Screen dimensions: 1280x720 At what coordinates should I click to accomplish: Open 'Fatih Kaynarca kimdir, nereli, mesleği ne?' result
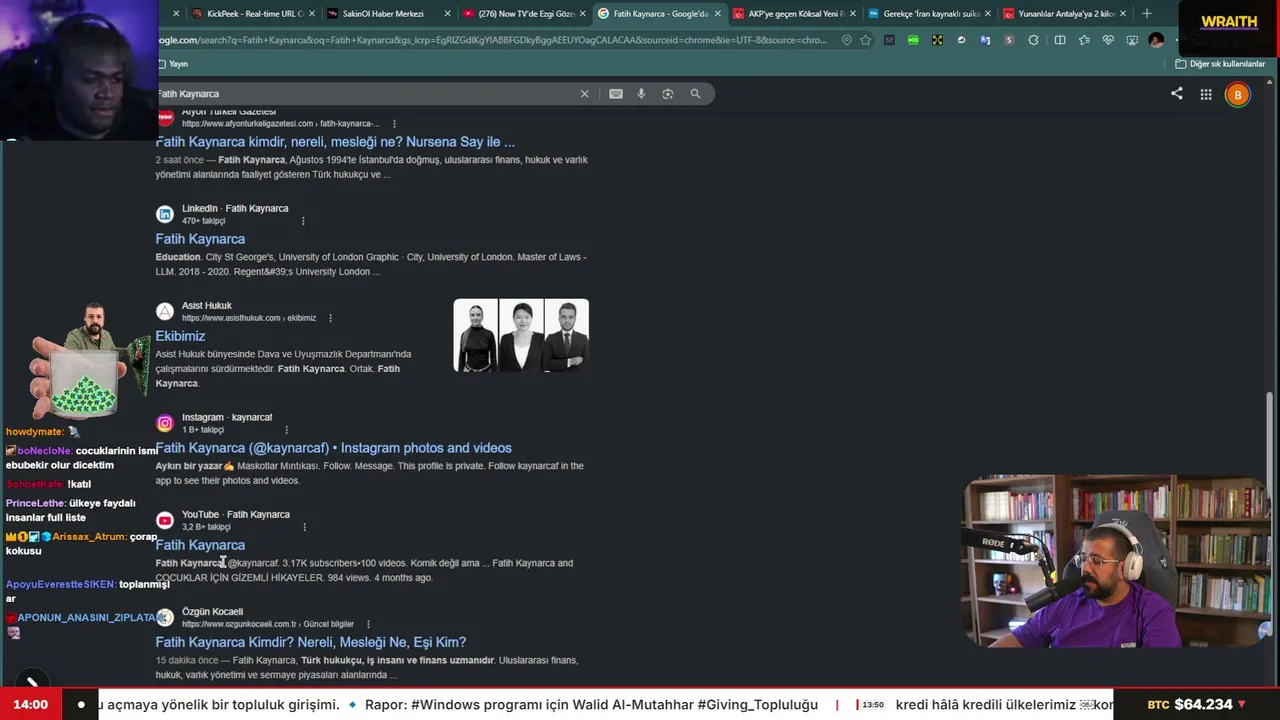click(x=335, y=142)
